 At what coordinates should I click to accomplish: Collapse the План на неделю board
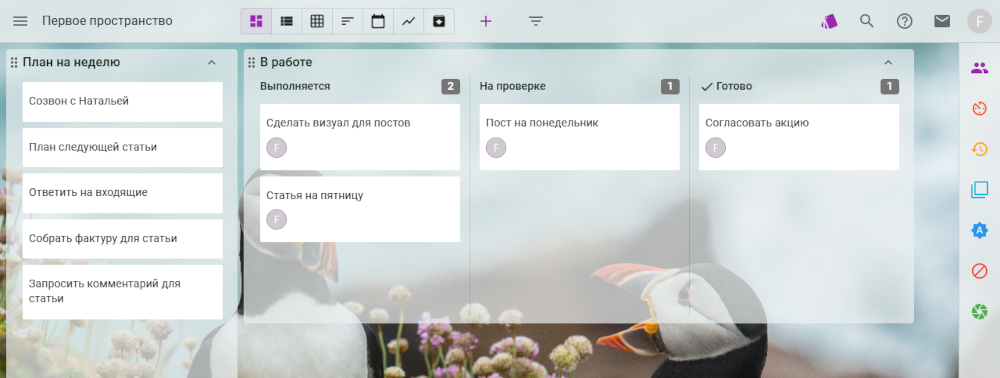212,62
